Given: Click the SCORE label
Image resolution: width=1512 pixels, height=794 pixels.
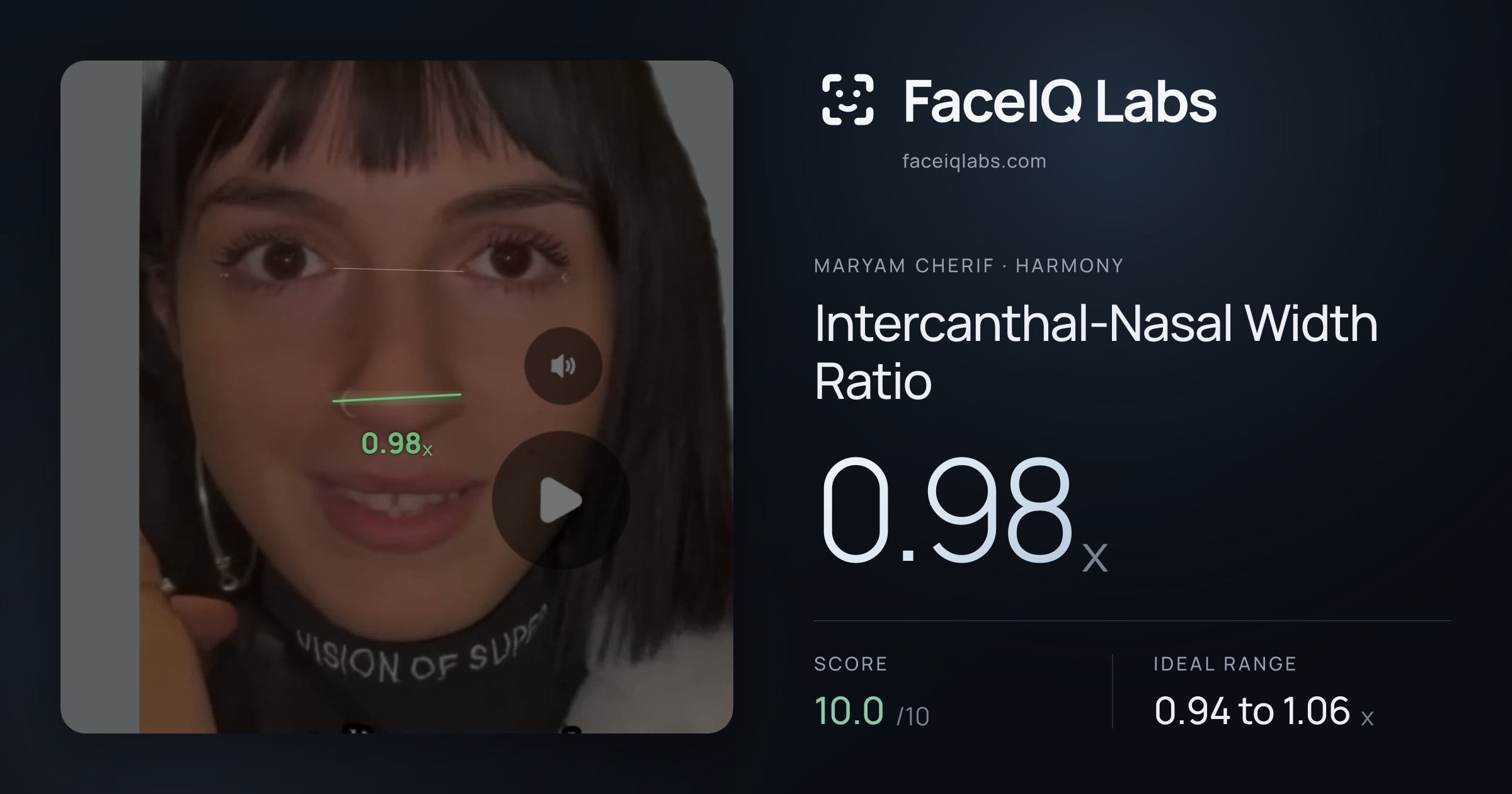Looking at the screenshot, I should [850, 664].
